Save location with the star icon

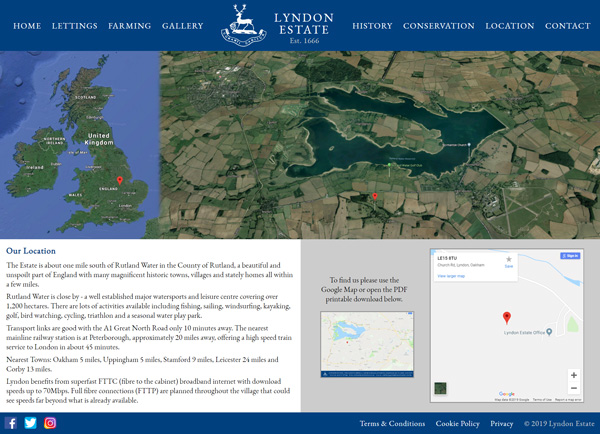(509, 259)
